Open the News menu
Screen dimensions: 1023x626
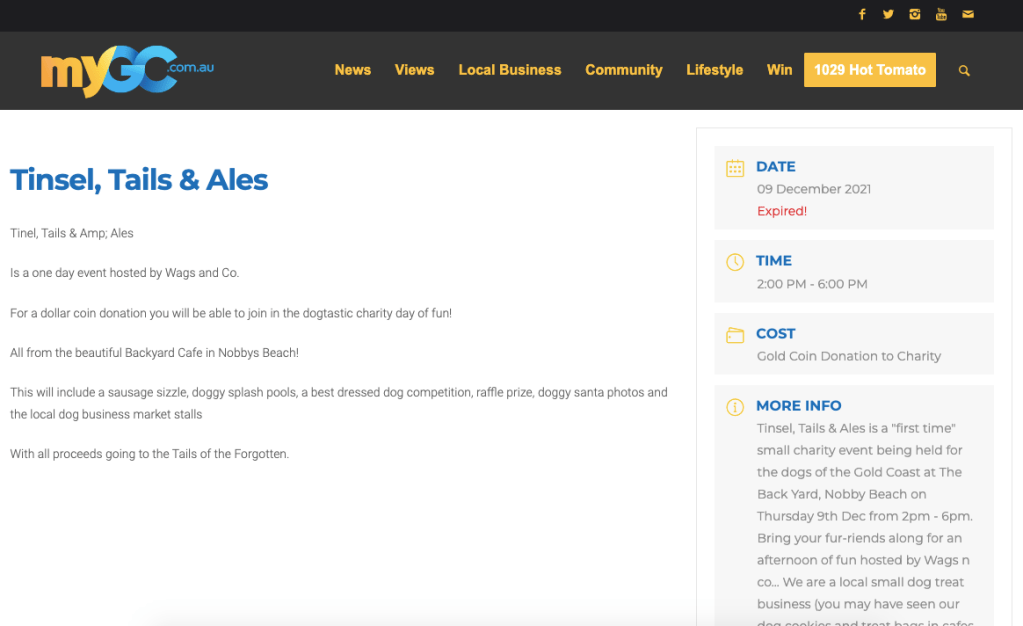352,70
